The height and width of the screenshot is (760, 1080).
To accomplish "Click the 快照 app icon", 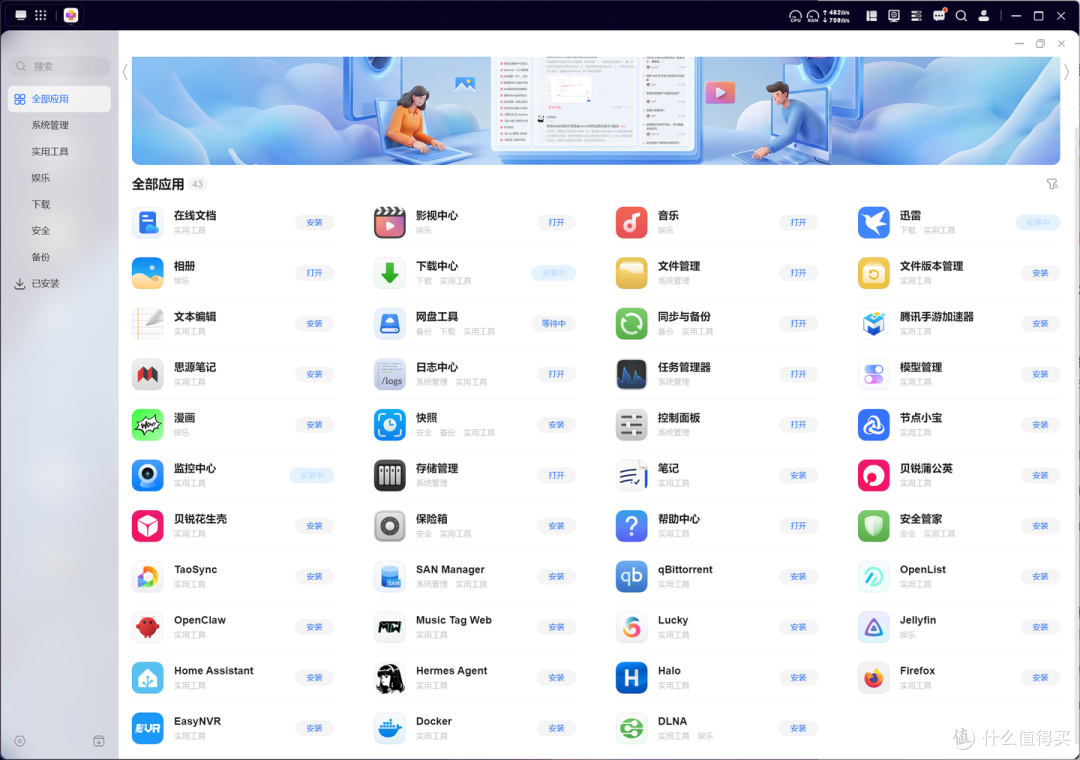I will coord(390,424).
